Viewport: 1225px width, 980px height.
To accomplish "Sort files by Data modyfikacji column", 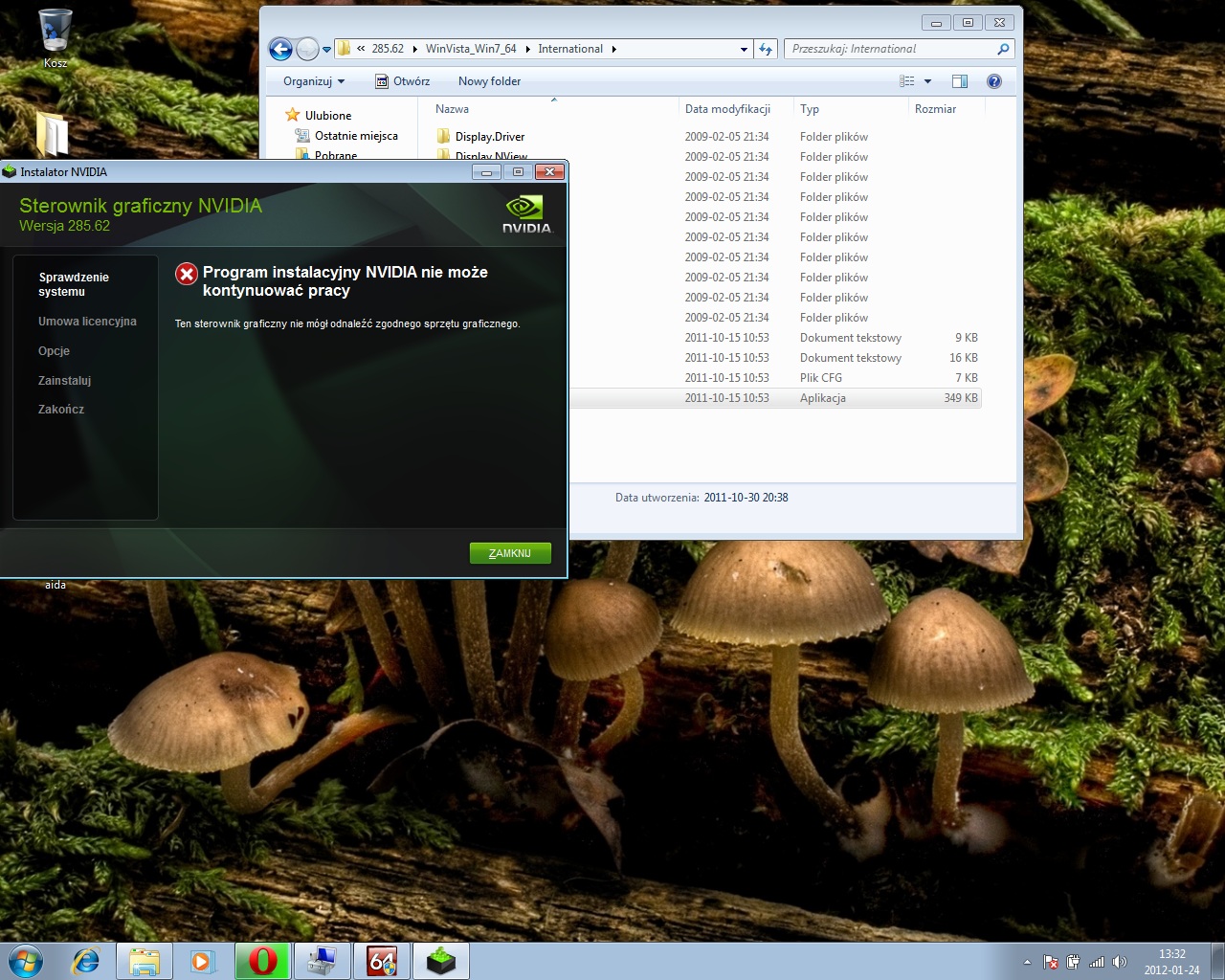I will tap(727, 109).
